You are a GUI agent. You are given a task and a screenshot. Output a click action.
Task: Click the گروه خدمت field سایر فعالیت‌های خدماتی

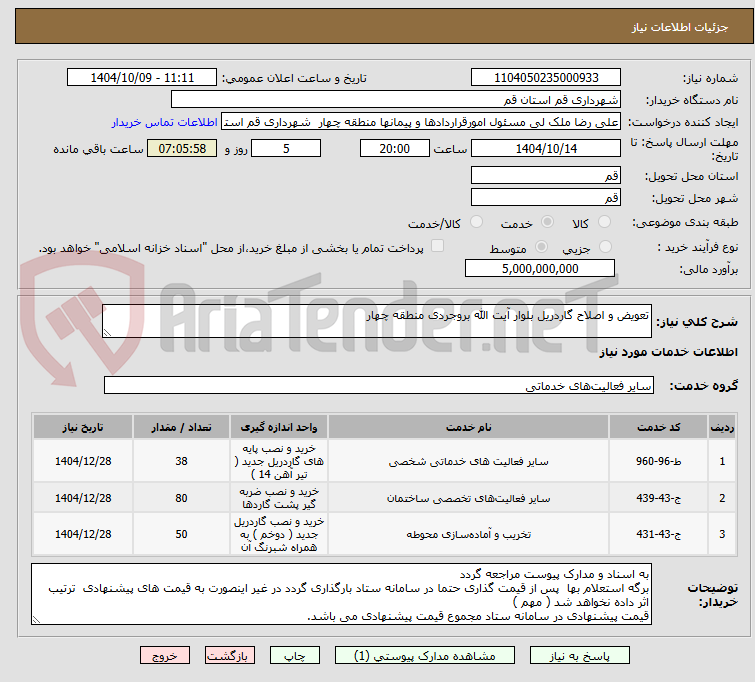(378, 385)
